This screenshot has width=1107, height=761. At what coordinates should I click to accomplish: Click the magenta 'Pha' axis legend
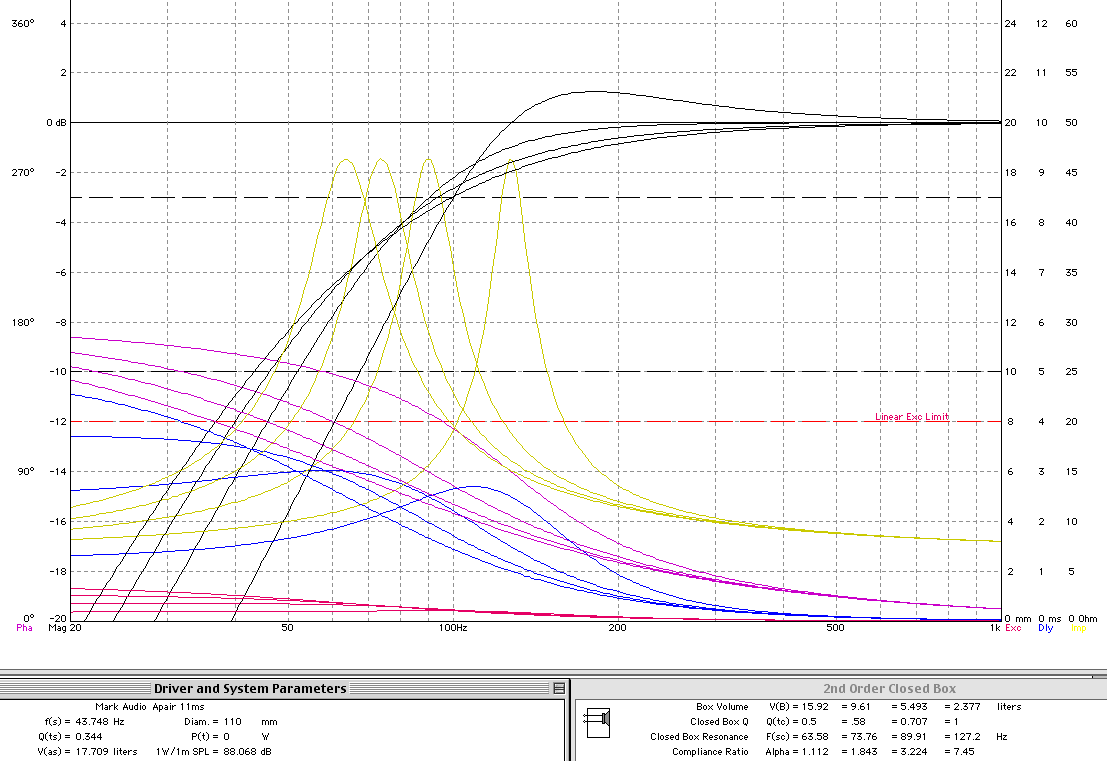pyautogui.click(x=25, y=628)
